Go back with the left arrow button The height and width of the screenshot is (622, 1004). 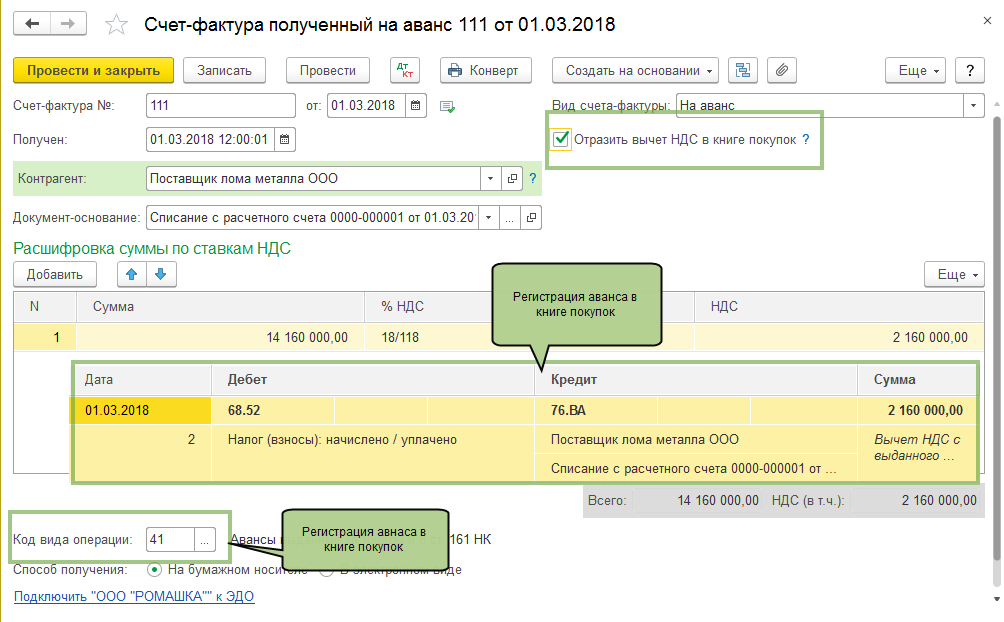coord(31,24)
